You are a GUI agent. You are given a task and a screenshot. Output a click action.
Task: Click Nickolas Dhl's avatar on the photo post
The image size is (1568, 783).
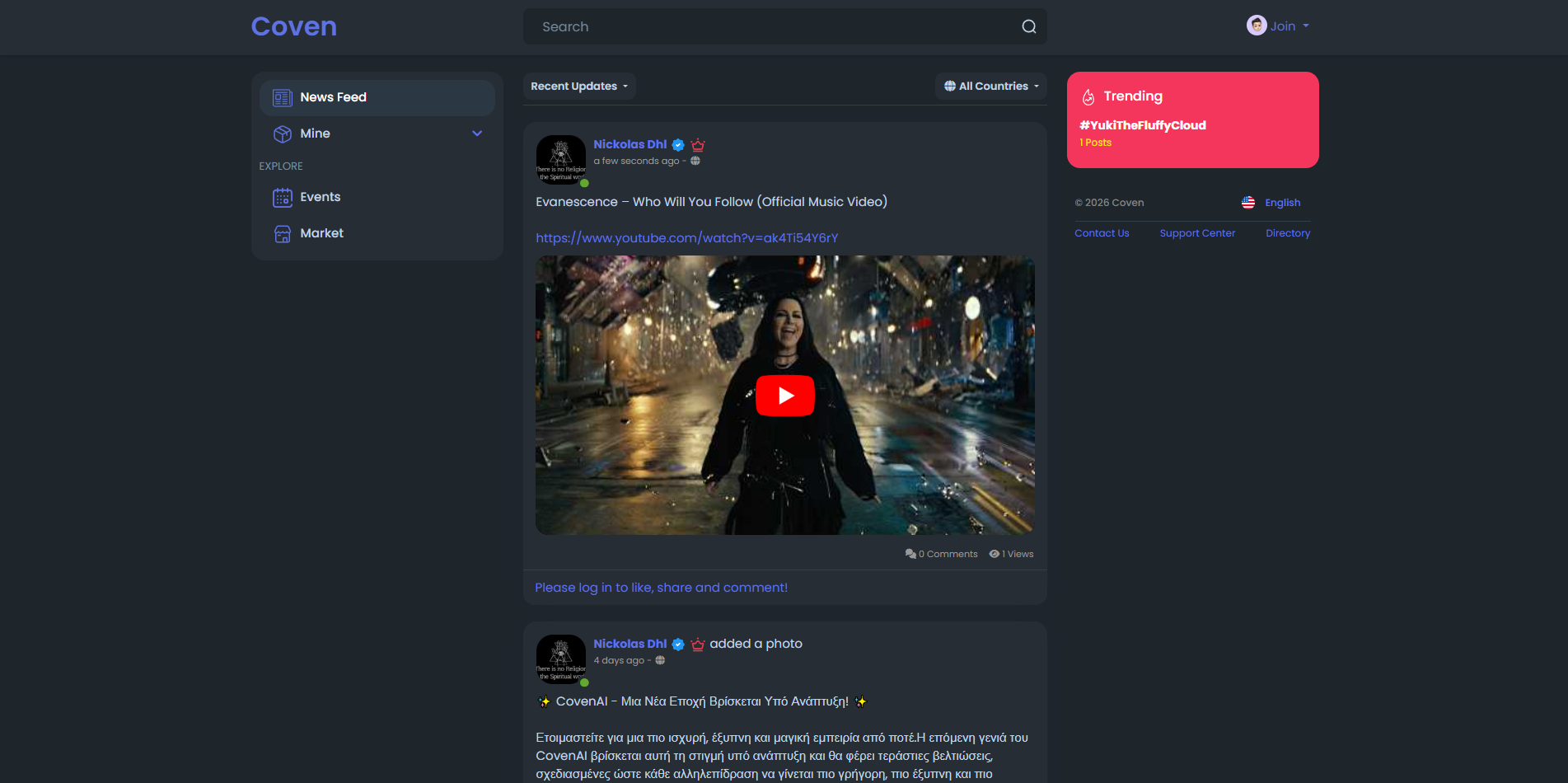click(561, 659)
